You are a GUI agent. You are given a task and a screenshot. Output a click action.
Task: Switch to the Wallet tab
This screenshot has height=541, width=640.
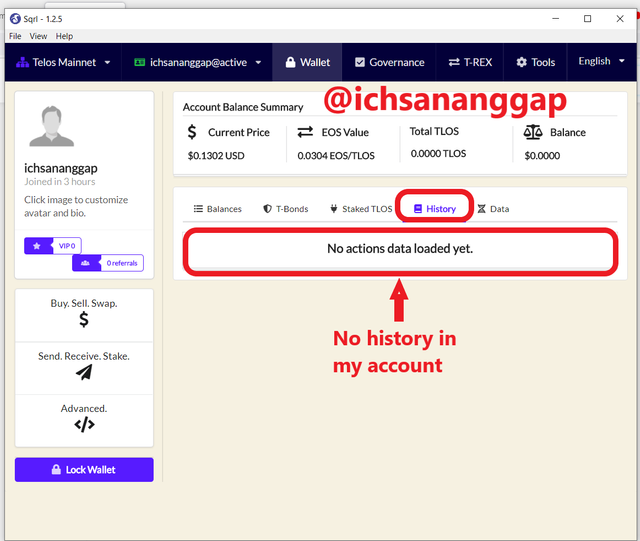(x=307, y=62)
